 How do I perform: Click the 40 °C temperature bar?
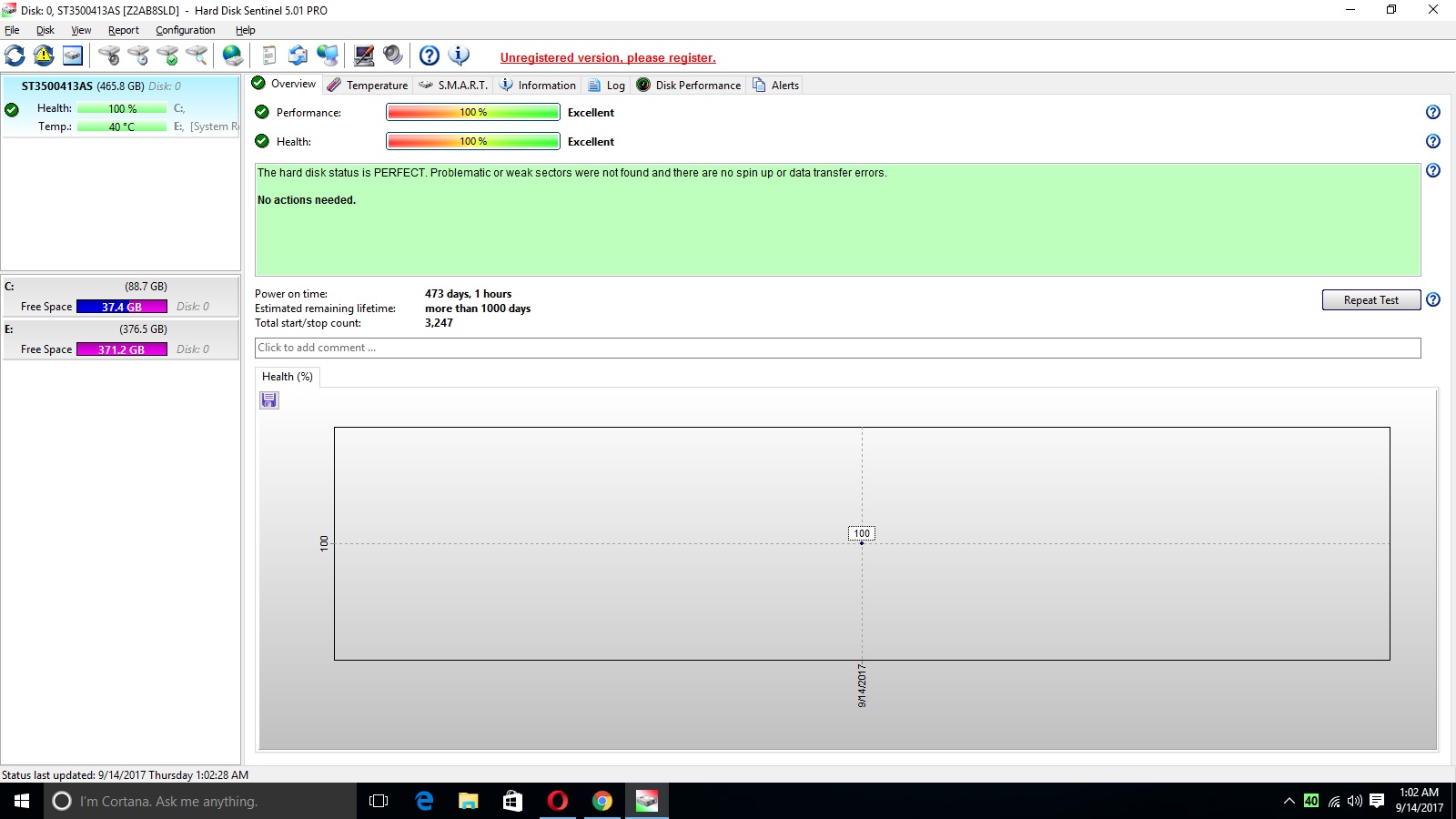(x=122, y=126)
